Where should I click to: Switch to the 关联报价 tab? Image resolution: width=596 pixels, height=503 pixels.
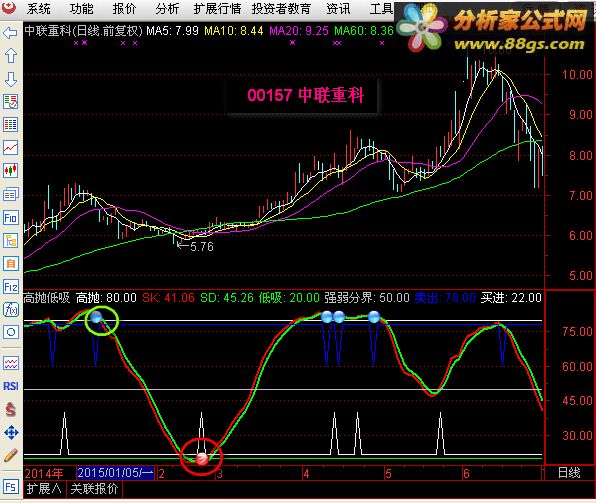94,489
